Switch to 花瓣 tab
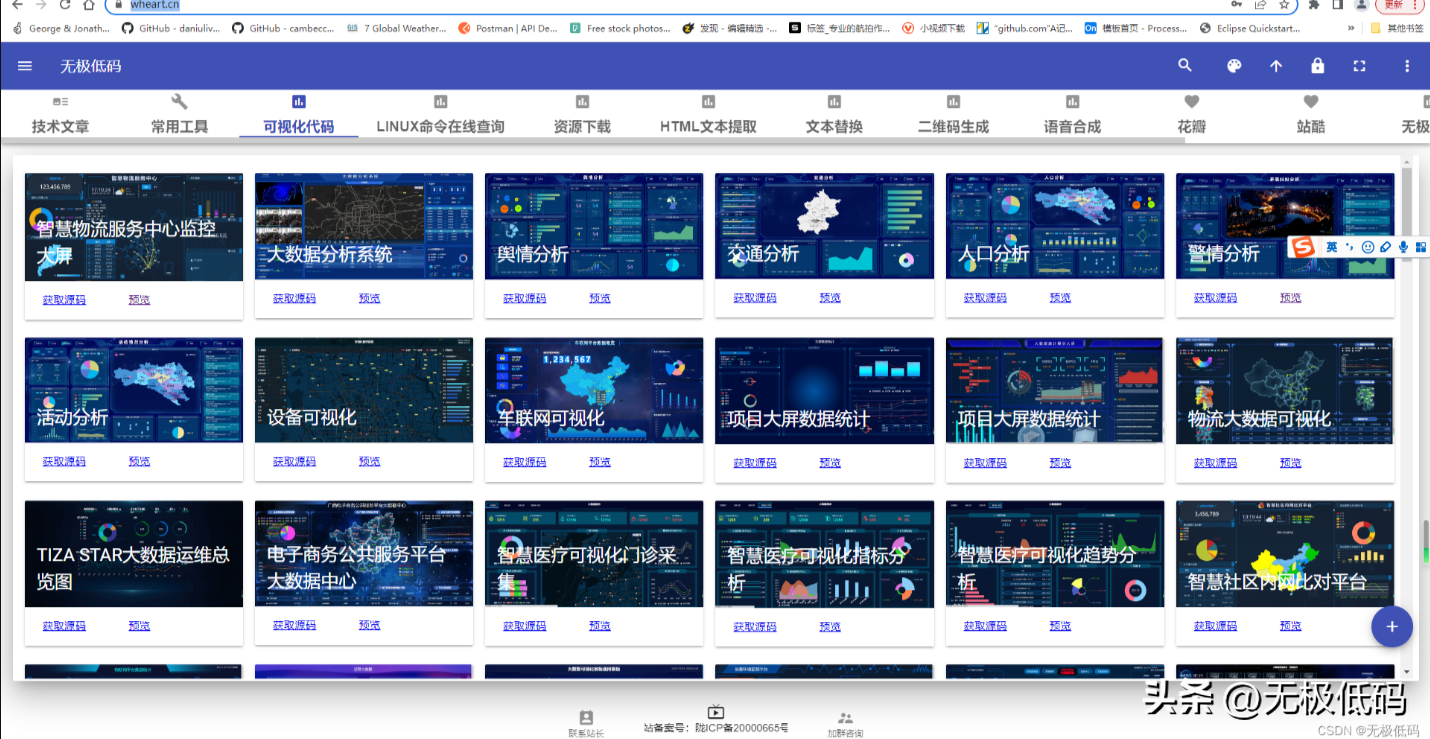 pos(1191,116)
